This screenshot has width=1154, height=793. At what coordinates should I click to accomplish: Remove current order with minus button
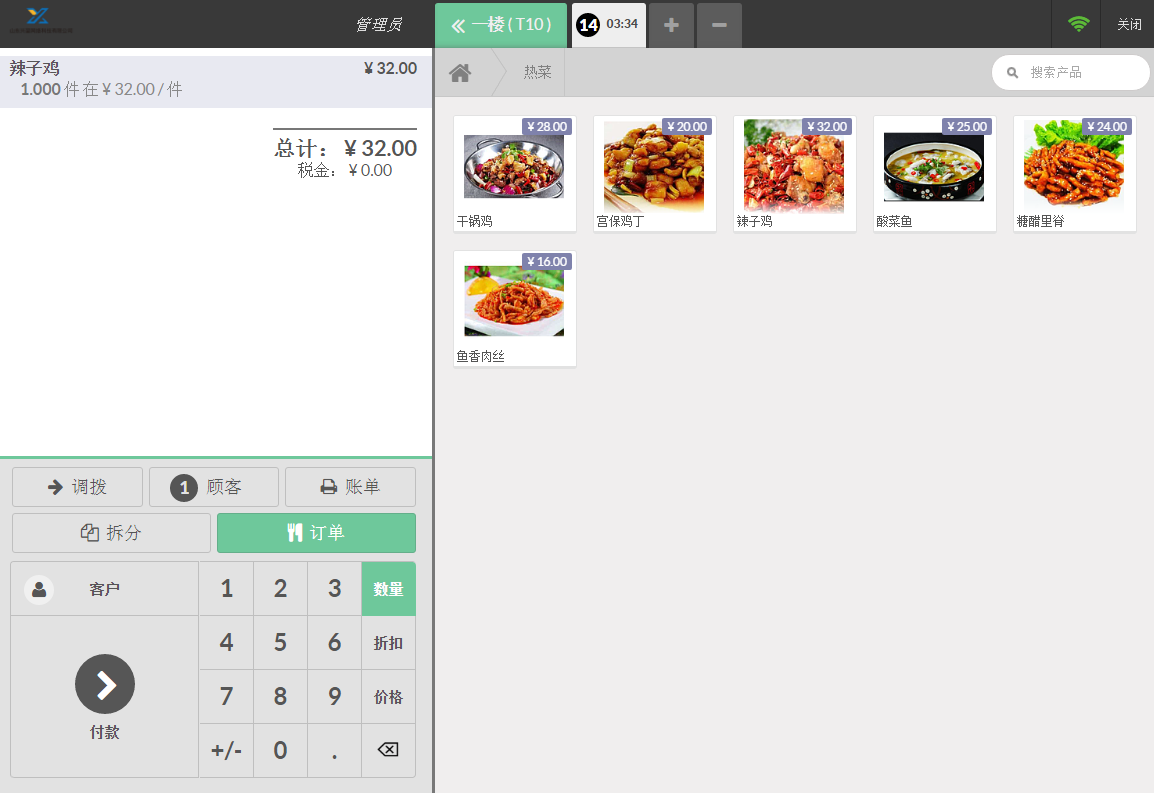click(x=719, y=25)
